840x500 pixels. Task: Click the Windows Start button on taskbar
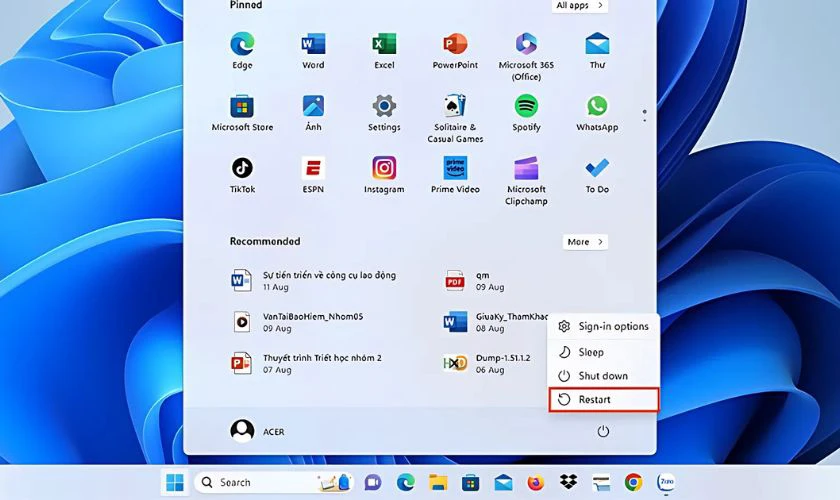tap(175, 482)
